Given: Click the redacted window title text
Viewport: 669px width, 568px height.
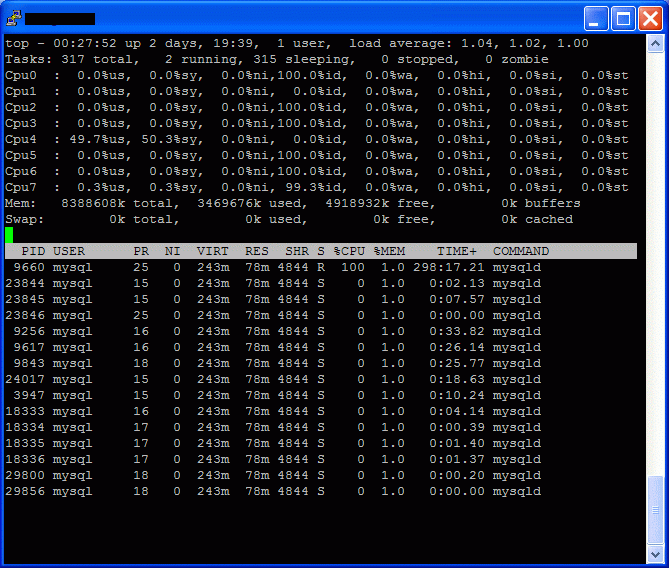Looking at the screenshot, I should coord(60,18).
